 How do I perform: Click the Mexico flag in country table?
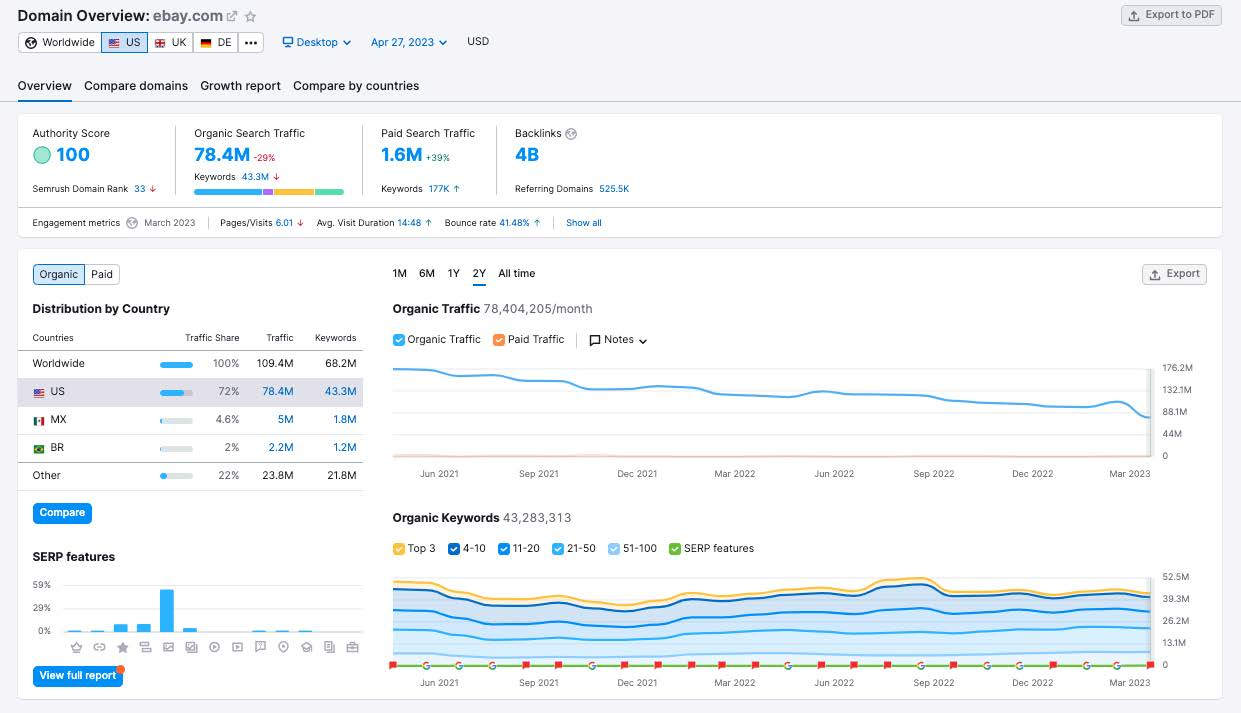click(39, 420)
